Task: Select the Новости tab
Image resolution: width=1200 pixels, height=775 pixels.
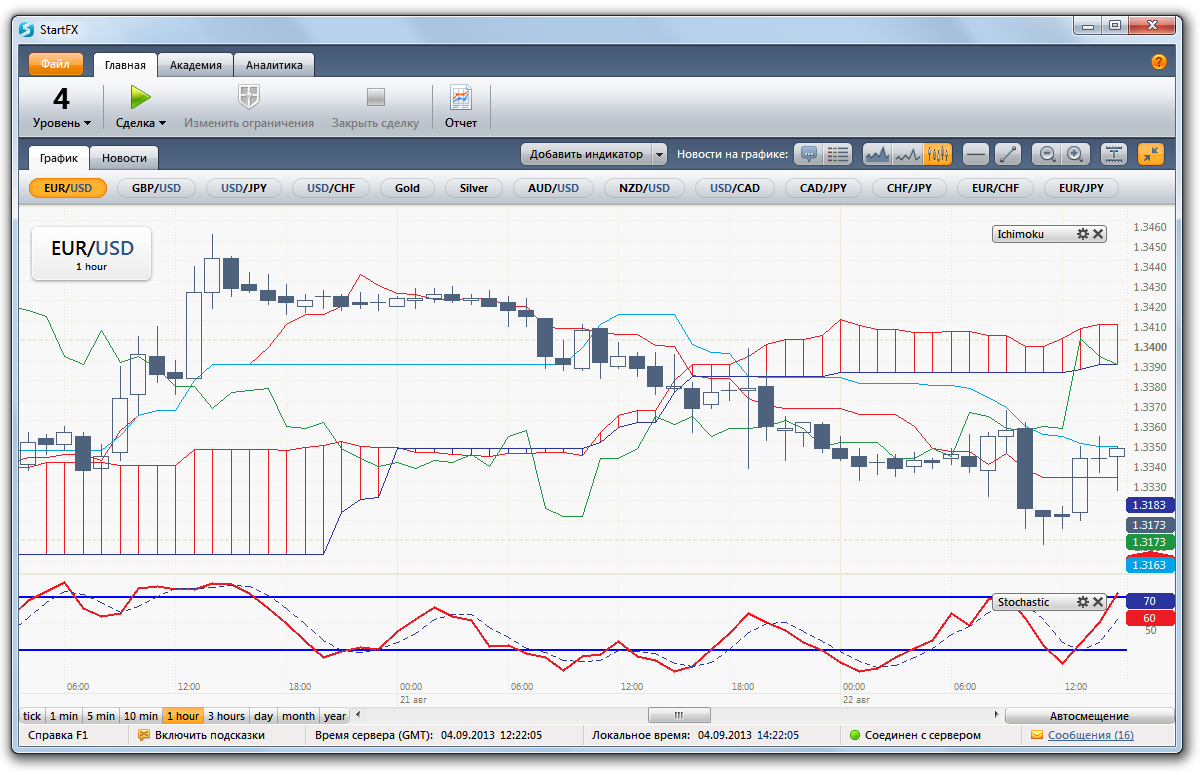Action: [124, 158]
